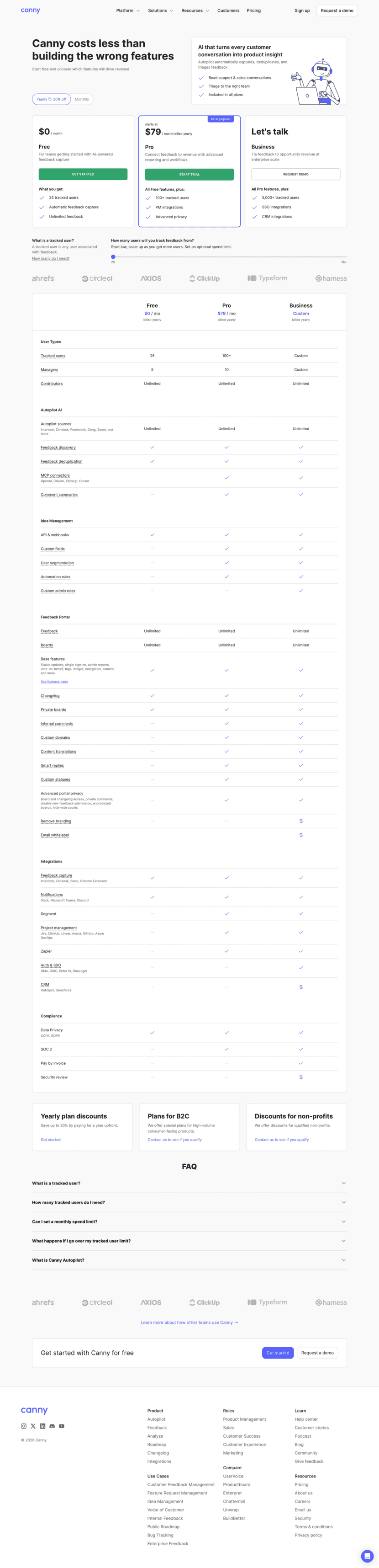The image size is (379, 1568).
Task: Open the YouTube icon in footer
Action: click(62, 1426)
